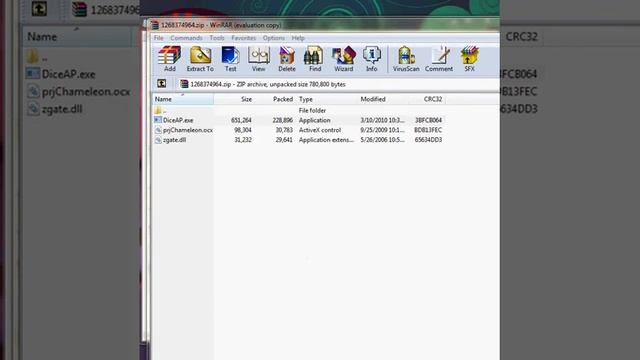Open the Options menu
Image resolution: width=640 pixels, height=360 pixels.
(273, 38)
